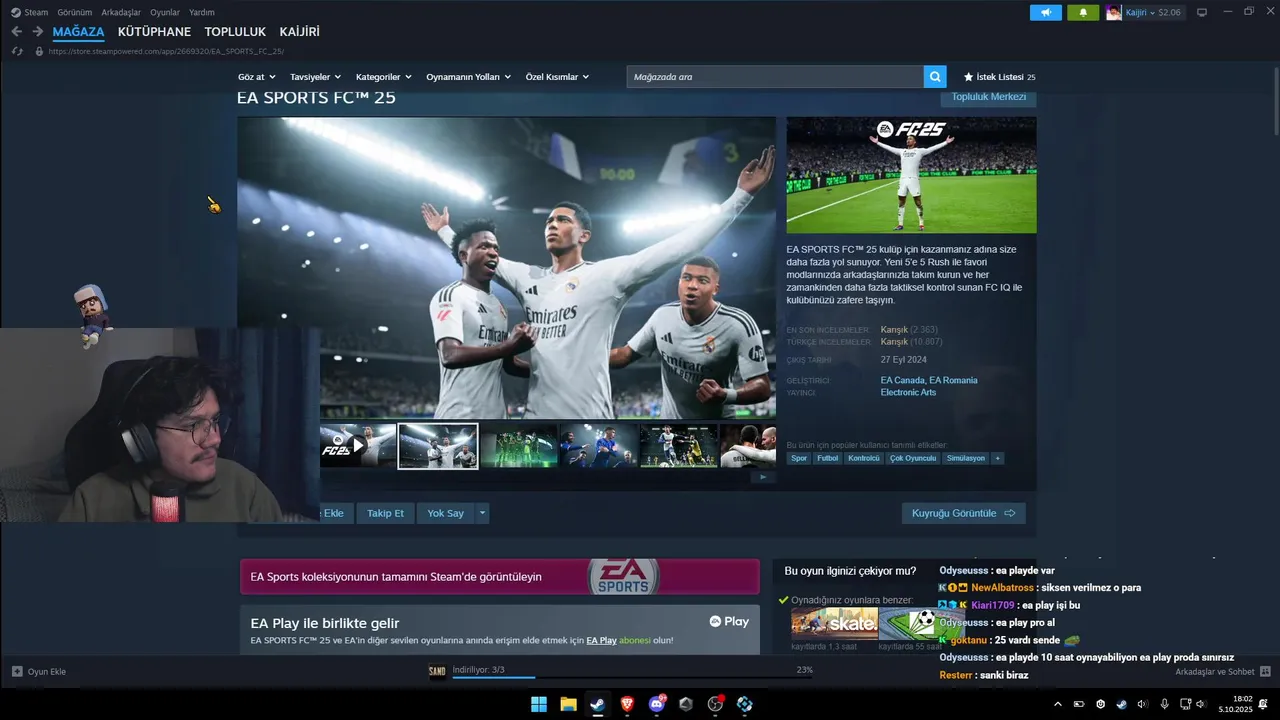Viewport: 1280px width, 720px height.
Task: Click the padlock icon beside the URL
Action: pyautogui.click(x=39, y=51)
